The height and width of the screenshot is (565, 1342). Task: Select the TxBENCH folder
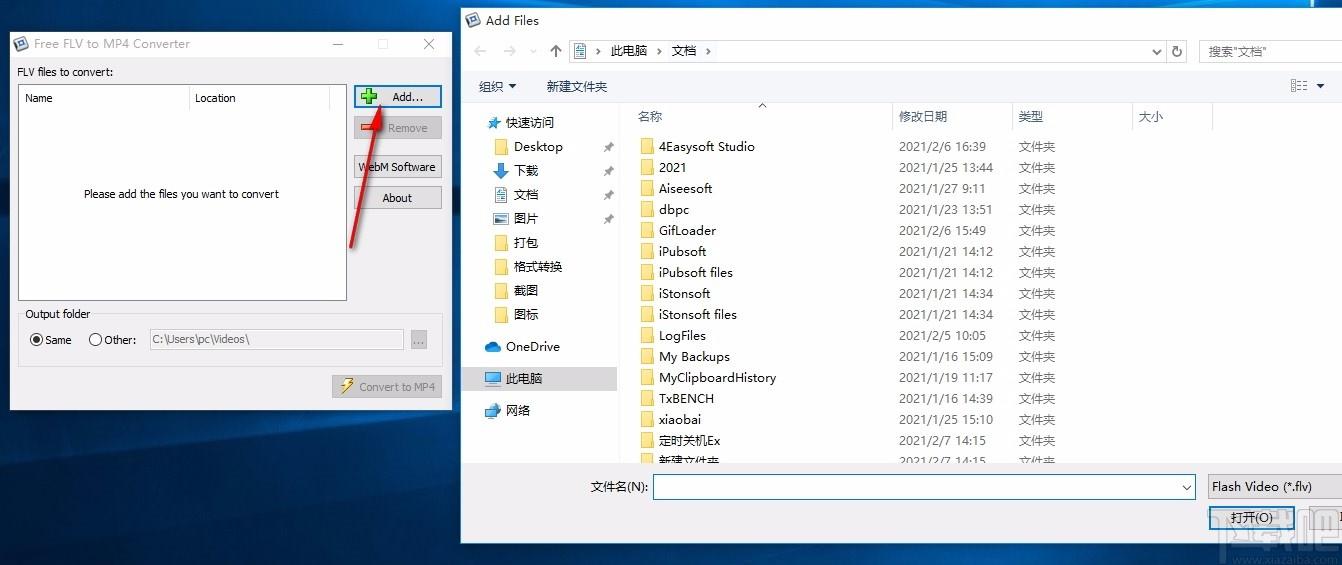[x=686, y=399]
